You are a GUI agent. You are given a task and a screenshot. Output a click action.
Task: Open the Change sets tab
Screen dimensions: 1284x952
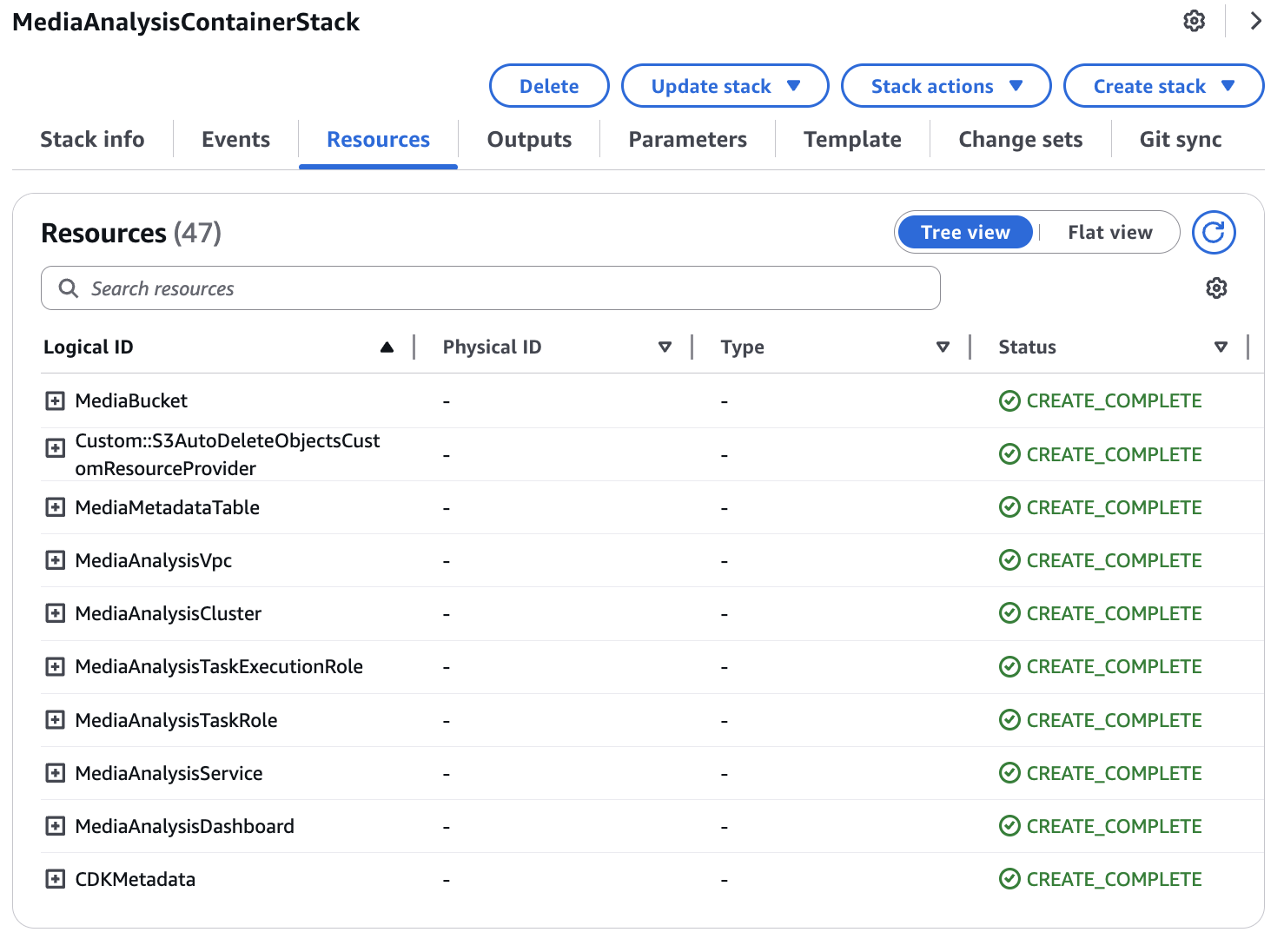click(1020, 140)
